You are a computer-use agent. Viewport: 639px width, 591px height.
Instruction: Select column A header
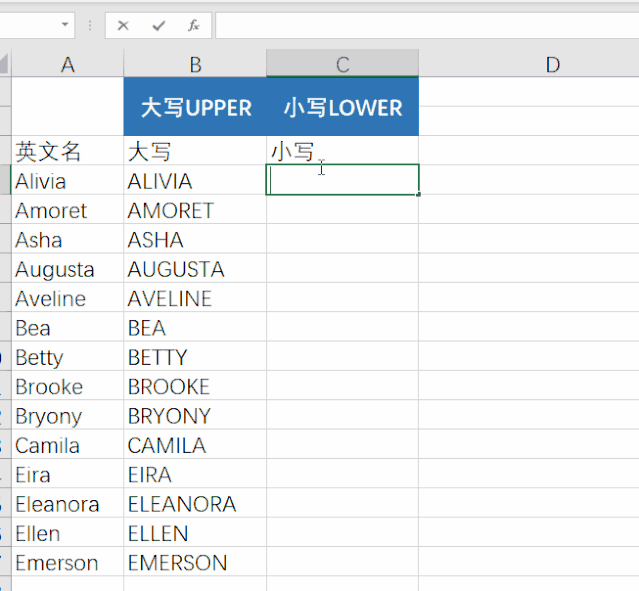68,63
